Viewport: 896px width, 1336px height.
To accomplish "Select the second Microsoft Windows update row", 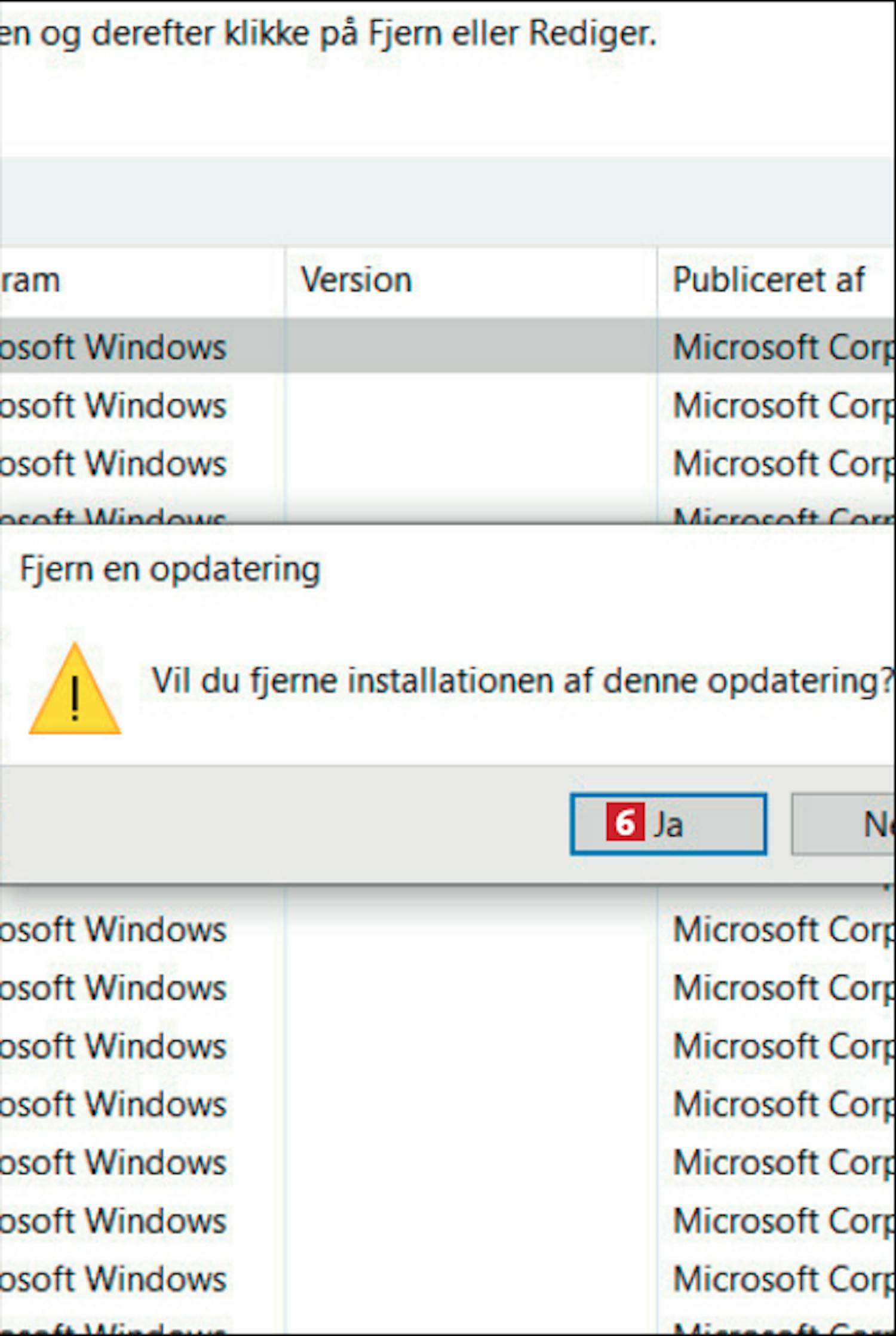I will tap(448, 405).
